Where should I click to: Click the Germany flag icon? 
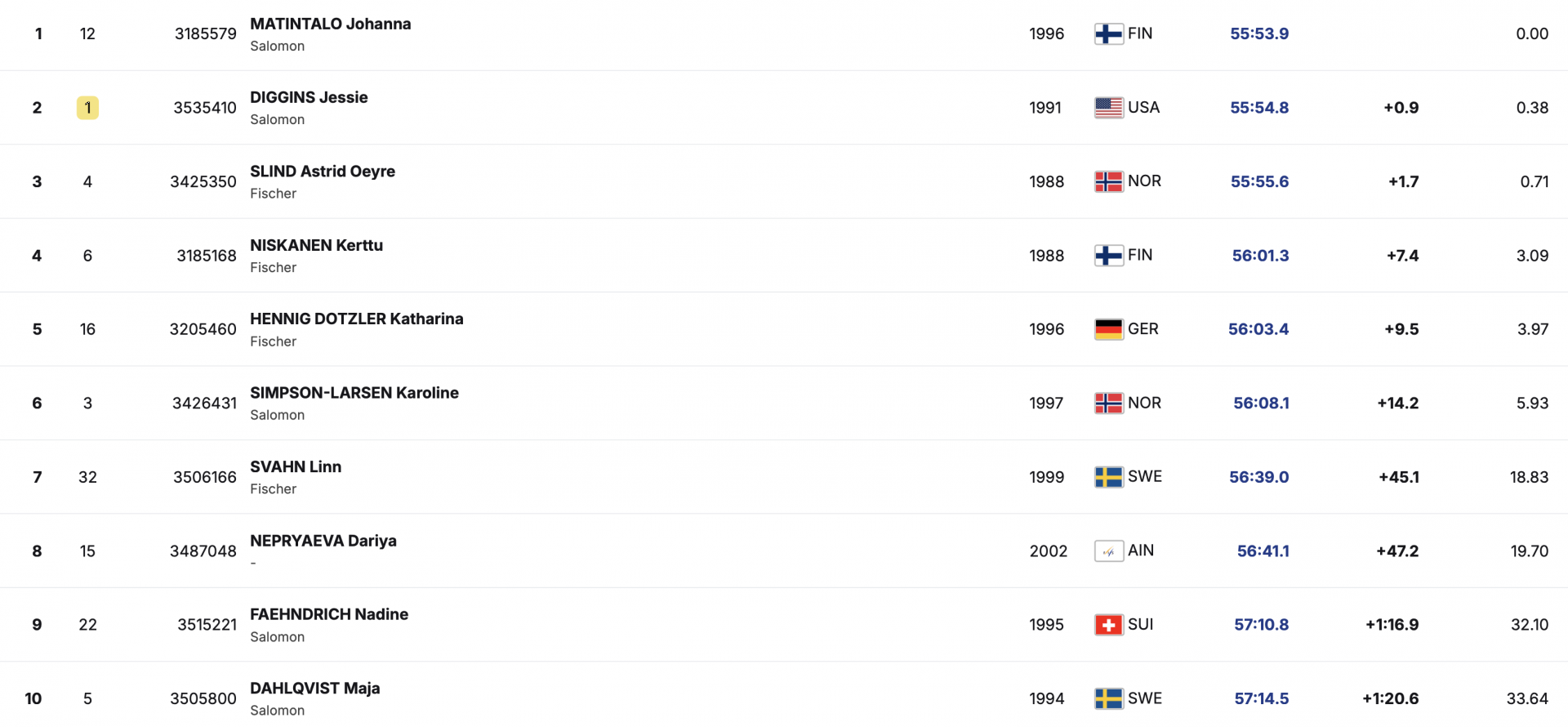[1108, 329]
